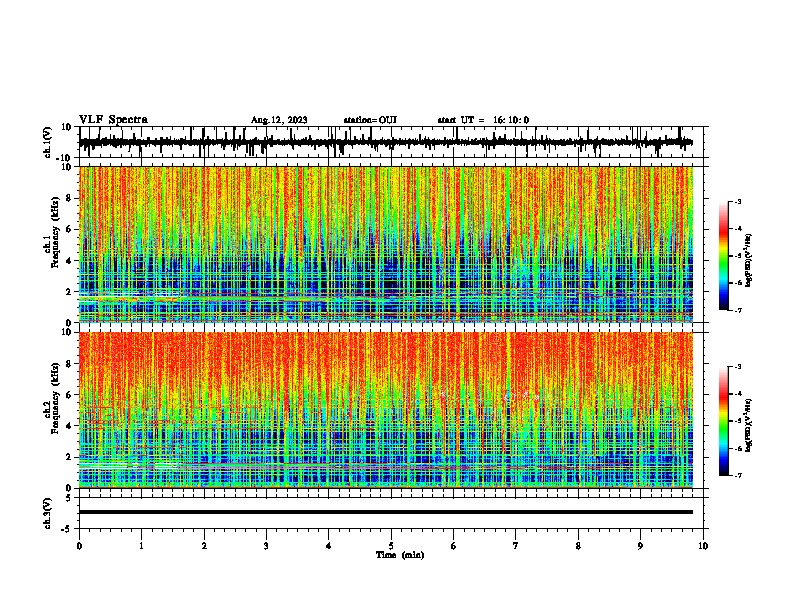This screenshot has height=612, width=792.
Task: Click the "station=OUI" label
Action: [x=370, y=120]
